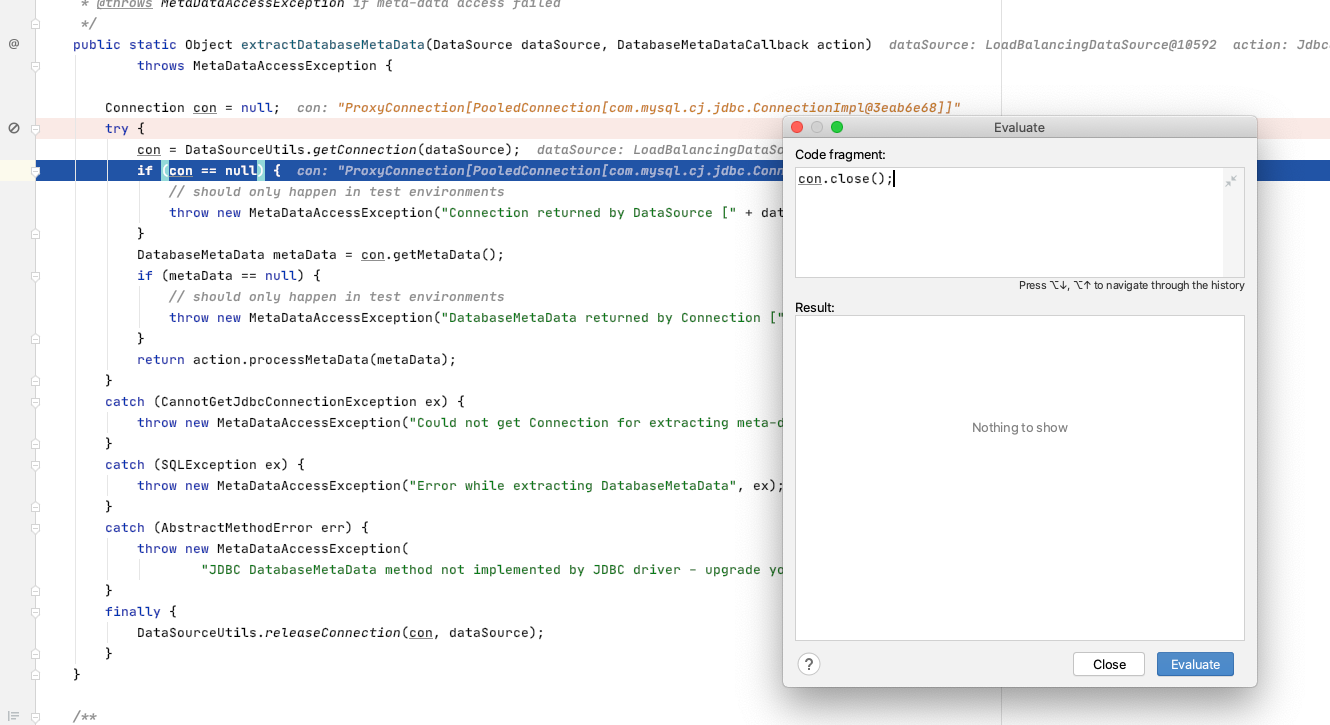Click the structure icon in the bottom-left gutter
Image resolution: width=1330 pixels, height=725 pixels.
[x=13, y=716]
